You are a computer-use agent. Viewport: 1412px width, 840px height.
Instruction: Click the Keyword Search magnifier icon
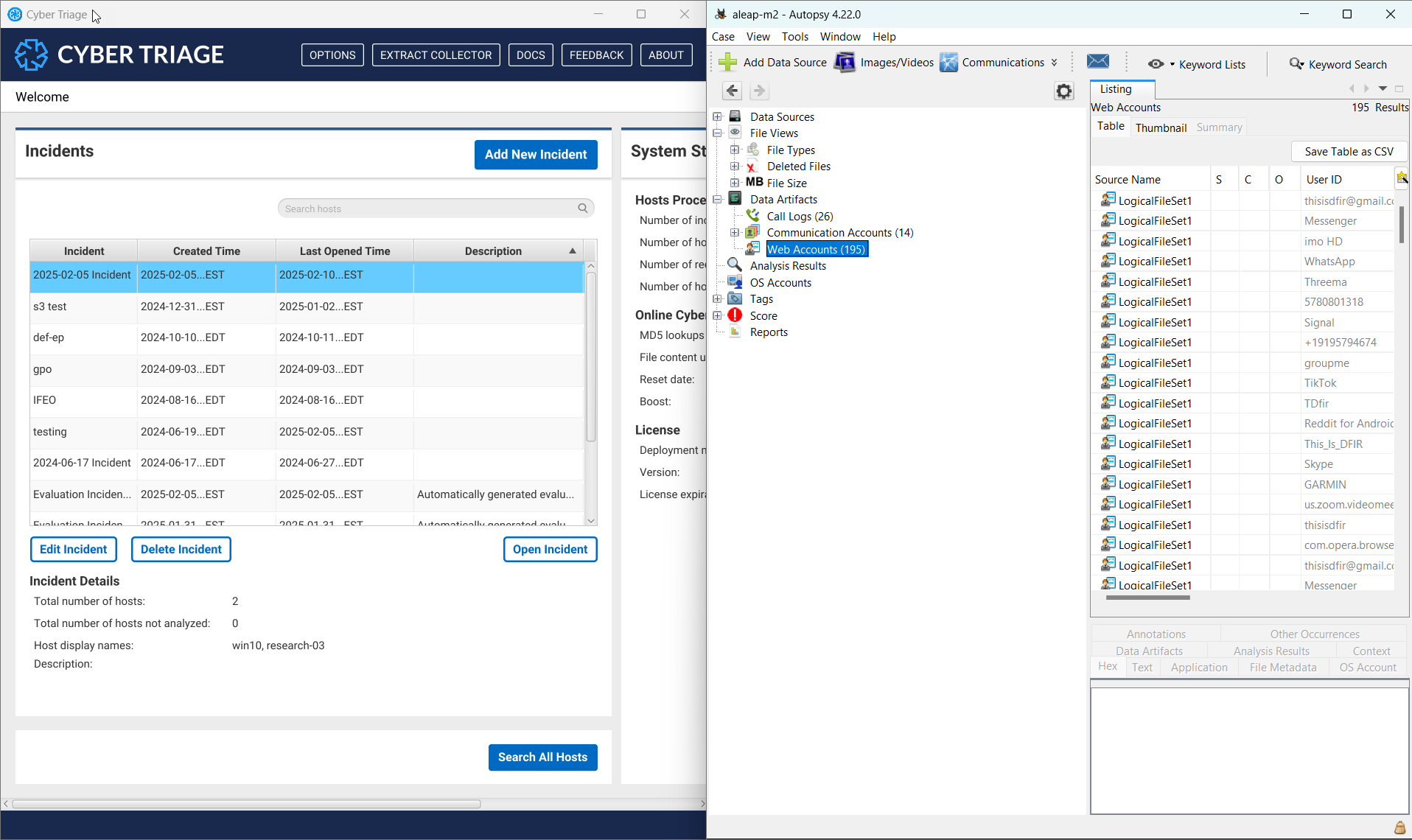pos(1296,64)
